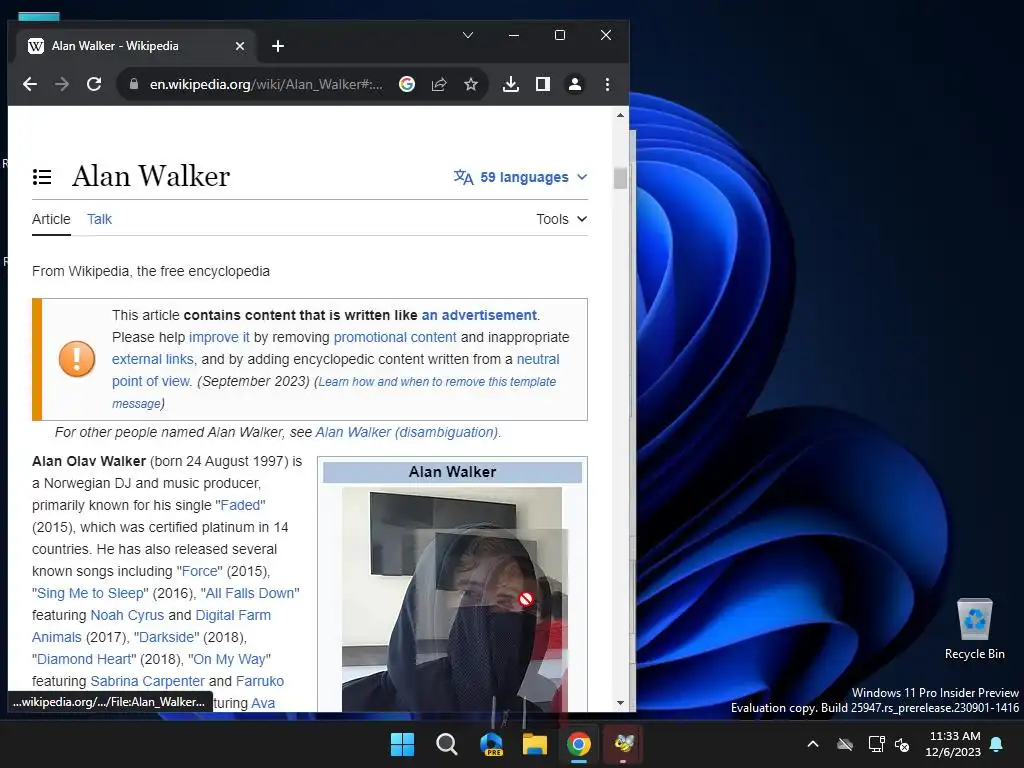The image size is (1024, 768).
Task: Select the Alan Walker - Wikipedia browser tab
Action: pos(136,46)
